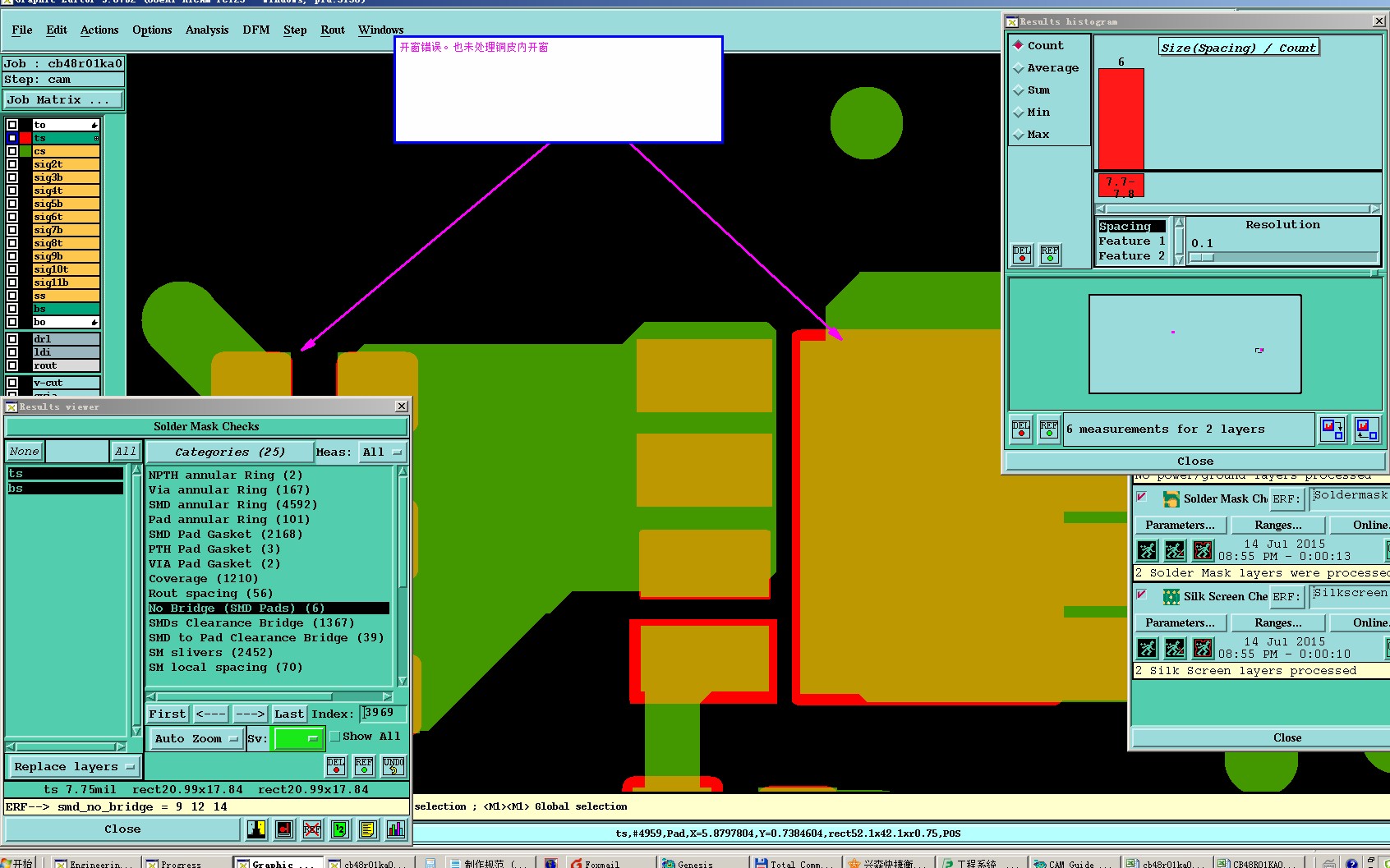Go to the next result arrow

point(250,714)
